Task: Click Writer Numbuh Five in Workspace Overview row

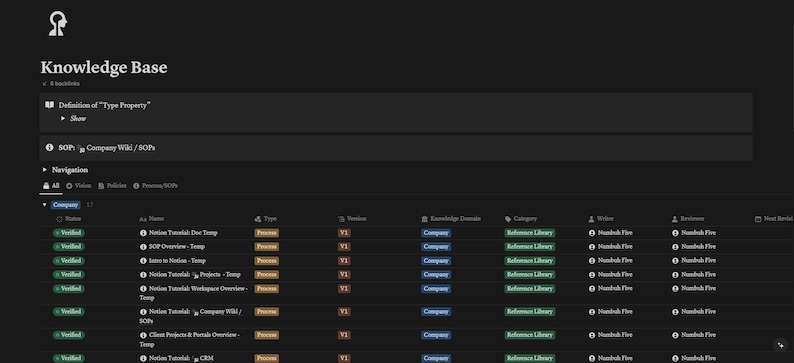Action: pos(611,289)
